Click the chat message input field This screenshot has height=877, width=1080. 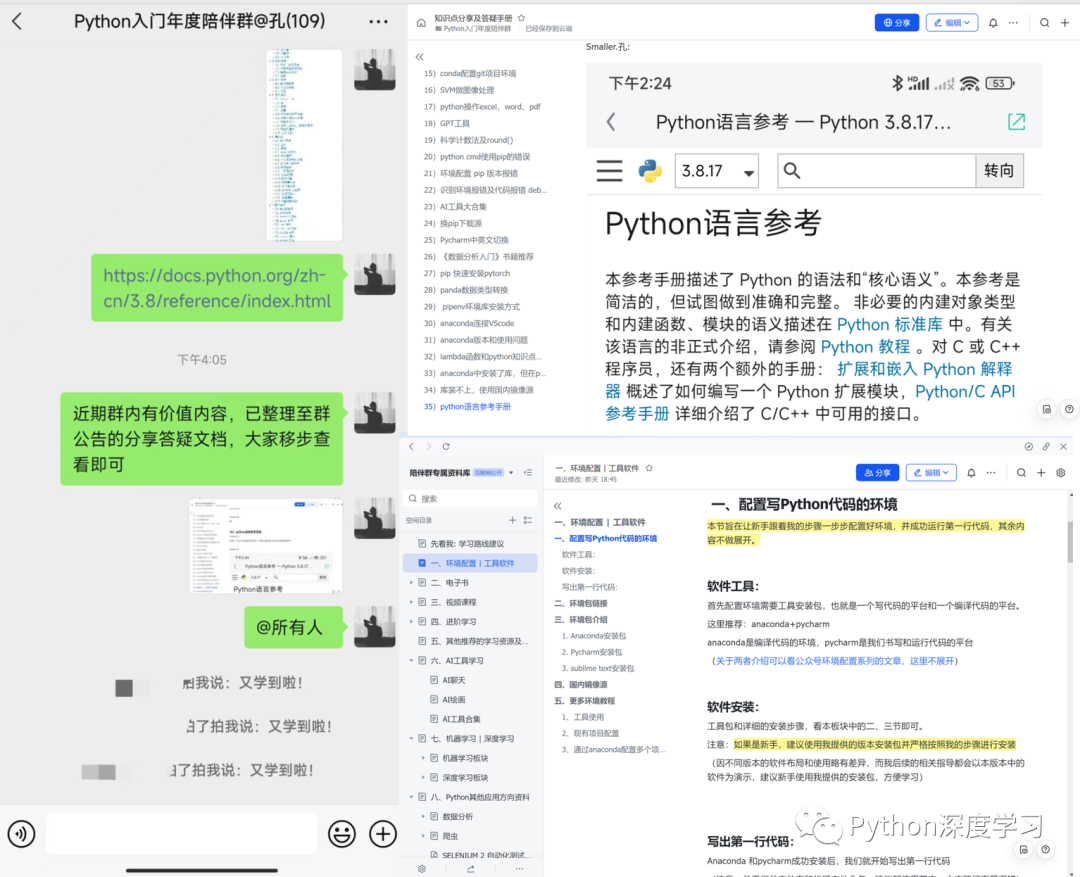[x=181, y=834]
